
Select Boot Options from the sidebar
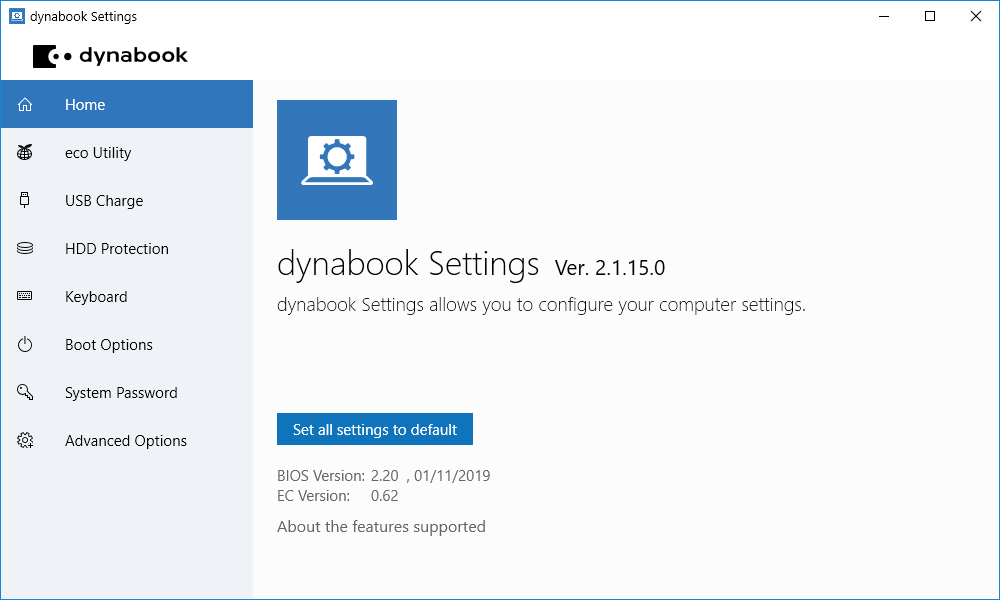pos(109,345)
